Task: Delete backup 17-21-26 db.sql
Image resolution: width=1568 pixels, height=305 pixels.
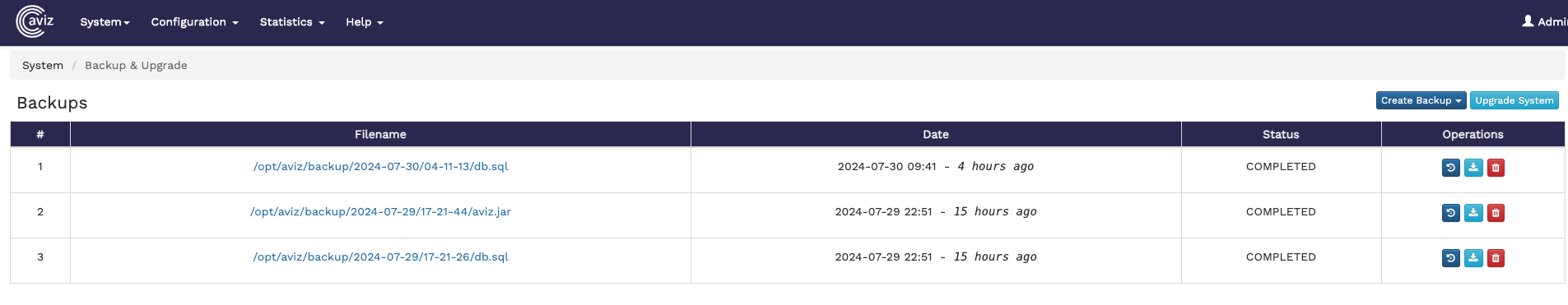Action: [x=1496, y=258]
